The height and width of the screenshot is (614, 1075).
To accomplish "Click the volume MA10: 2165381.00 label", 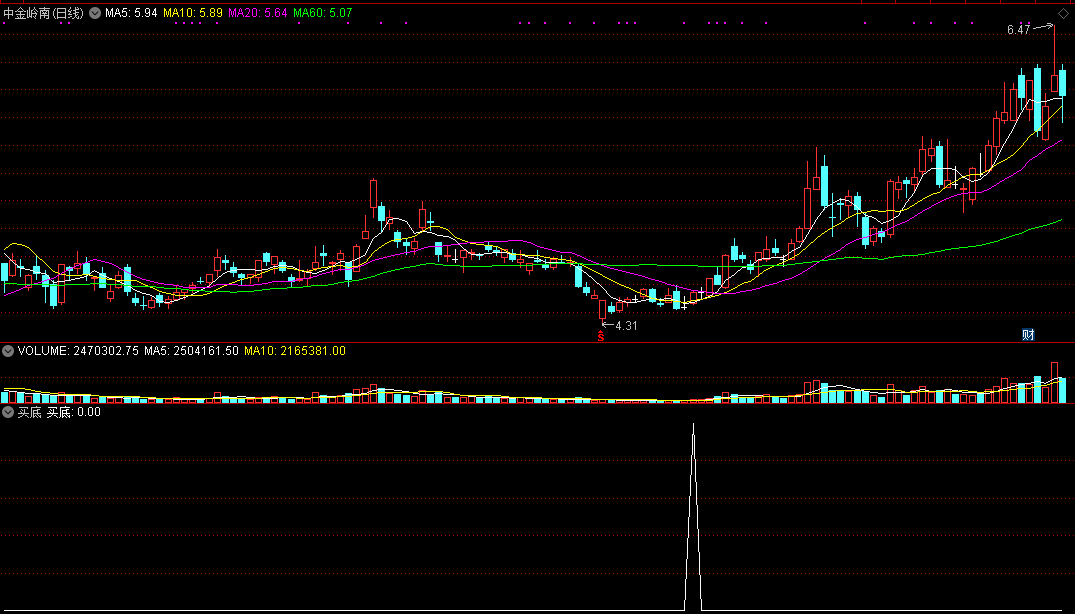I will coord(295,351).
